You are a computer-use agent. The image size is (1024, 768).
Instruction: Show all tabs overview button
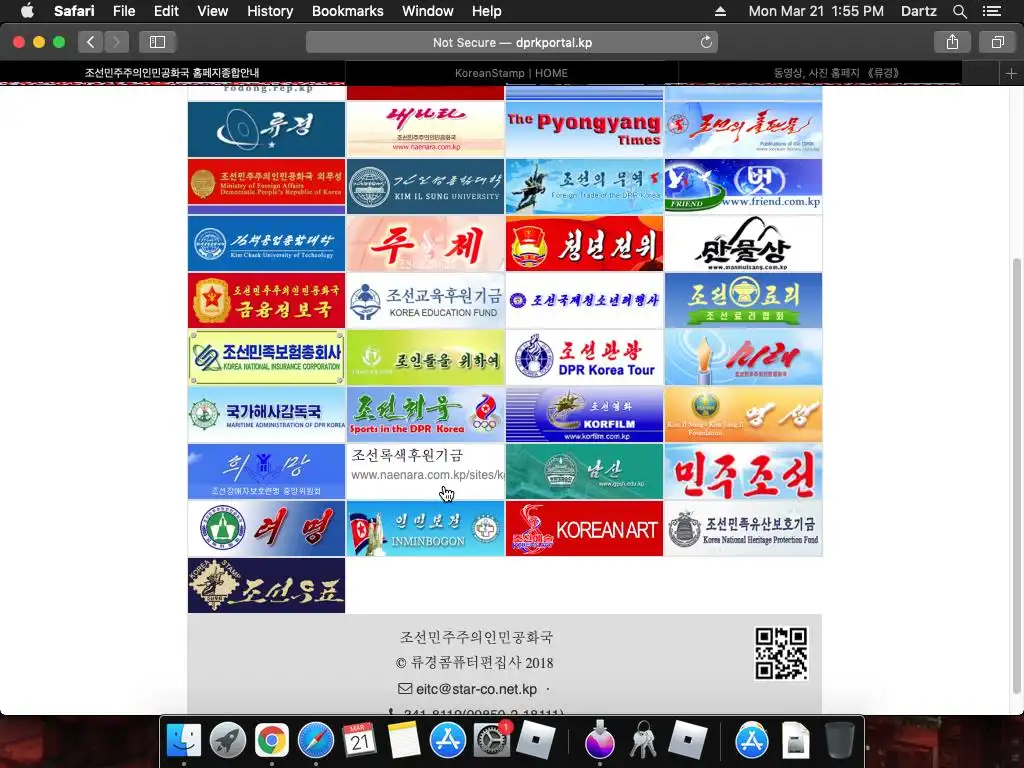coord(997,42)
